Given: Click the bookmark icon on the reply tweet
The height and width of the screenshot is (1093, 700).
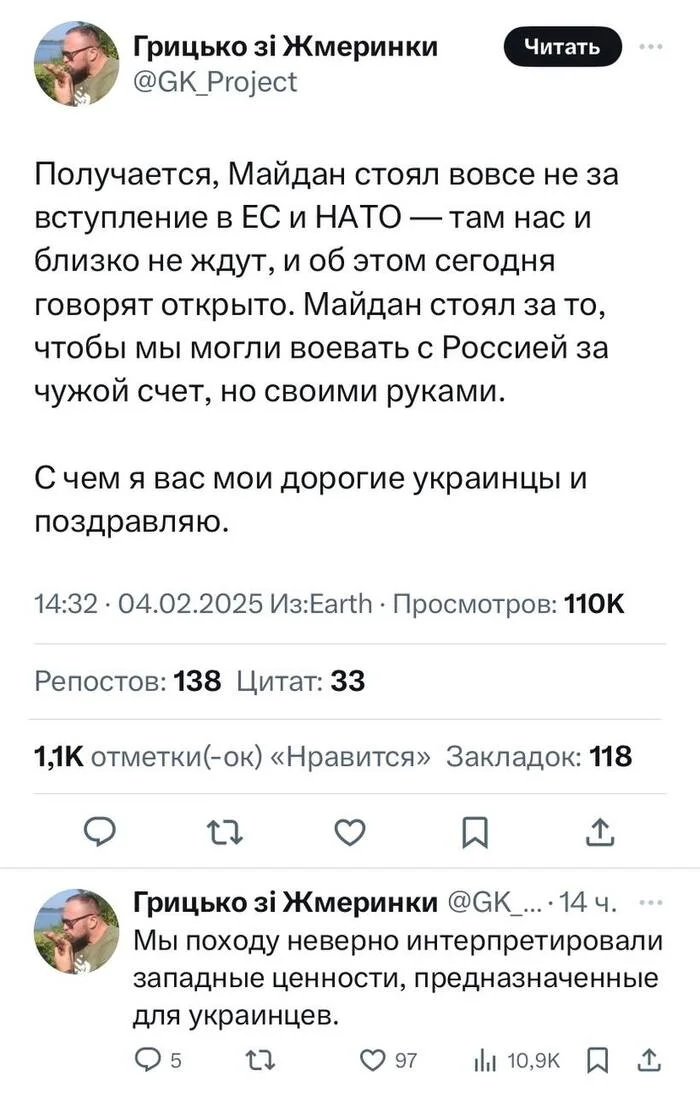Looking at the screenshot, I should [x=599, y=1061].
